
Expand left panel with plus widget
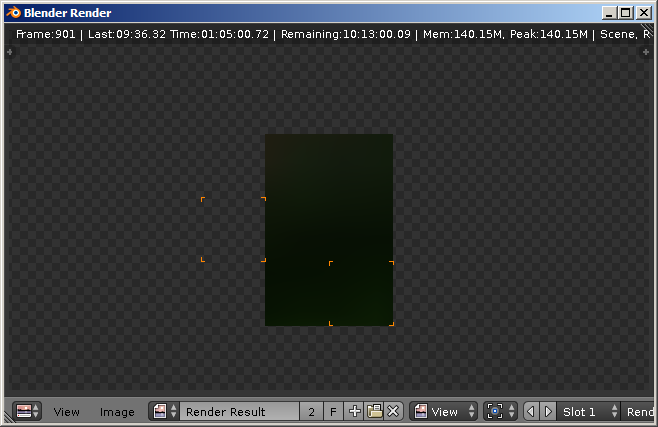pos(10,52)
